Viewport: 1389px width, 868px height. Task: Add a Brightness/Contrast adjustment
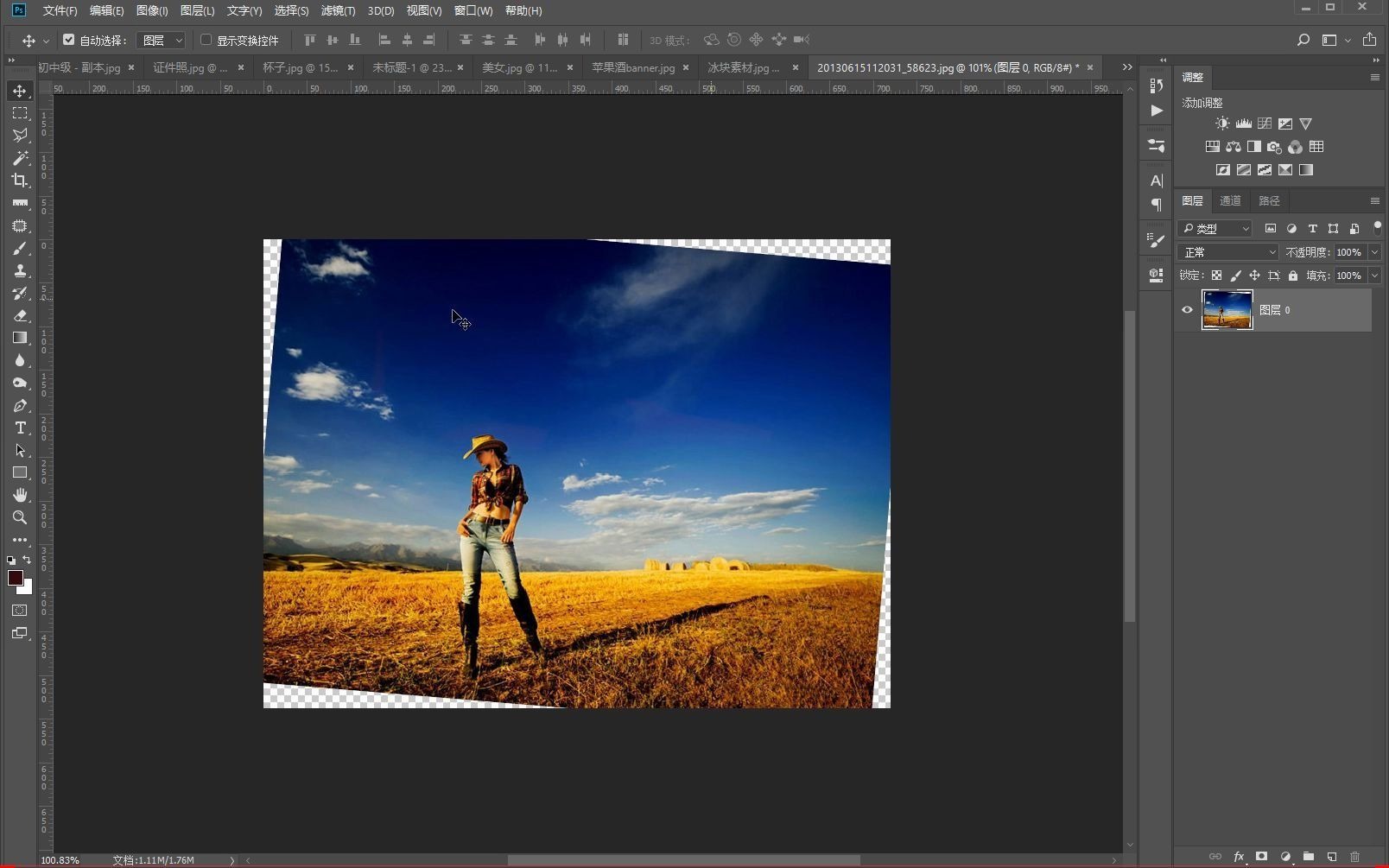tap(1222, 124)
